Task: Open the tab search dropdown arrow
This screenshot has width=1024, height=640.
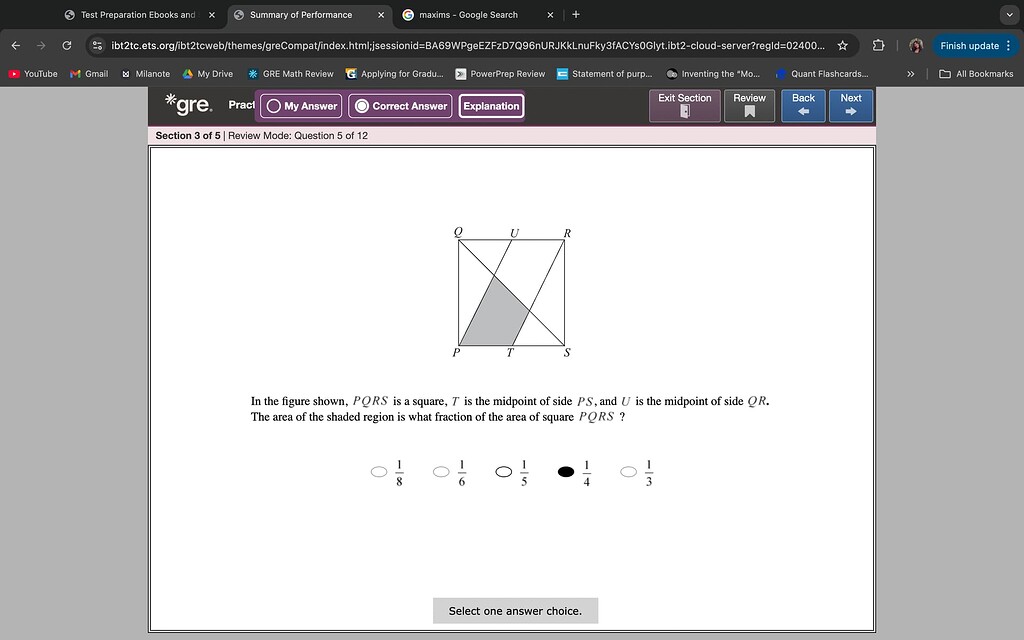Action: 1009,14
